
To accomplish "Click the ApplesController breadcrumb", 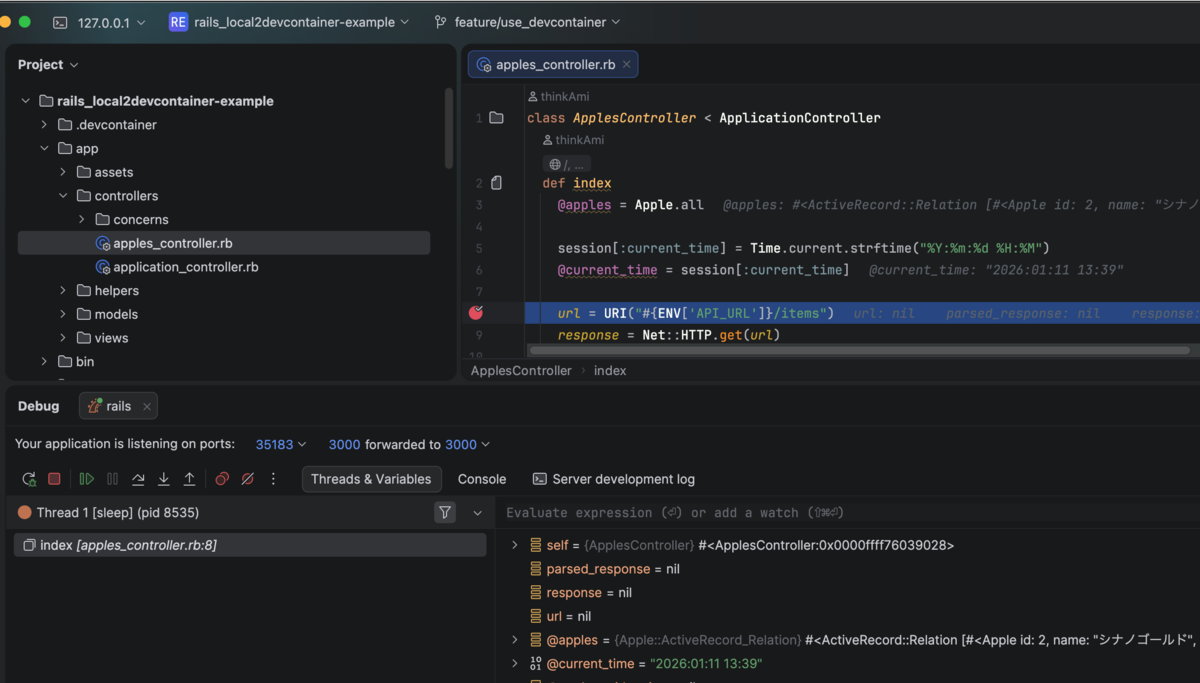I will point(521,370).
